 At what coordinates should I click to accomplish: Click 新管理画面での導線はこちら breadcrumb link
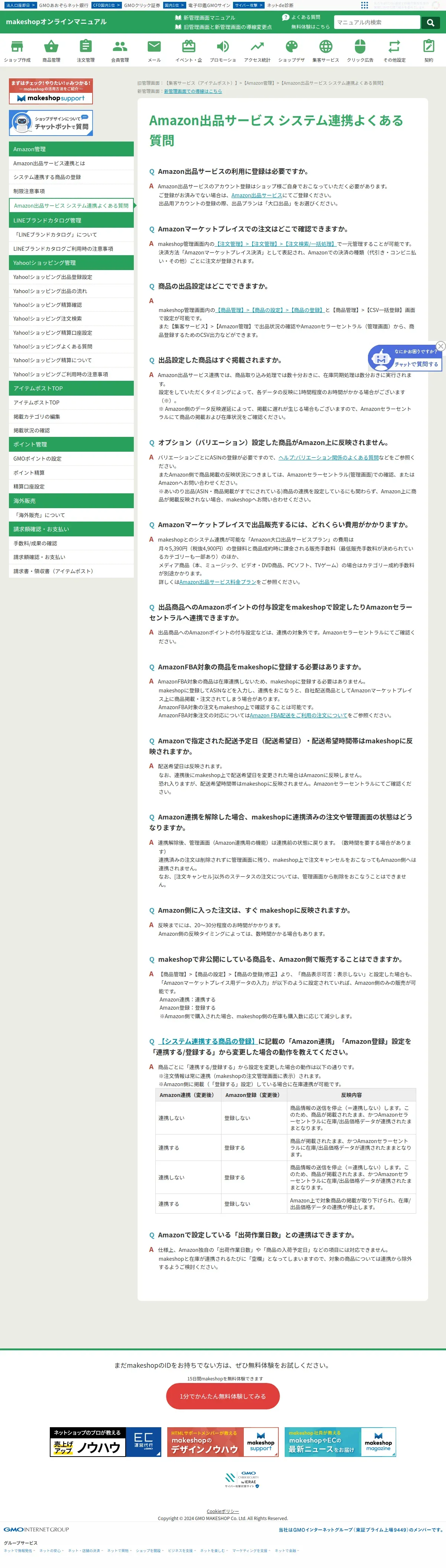pos(193,91)
